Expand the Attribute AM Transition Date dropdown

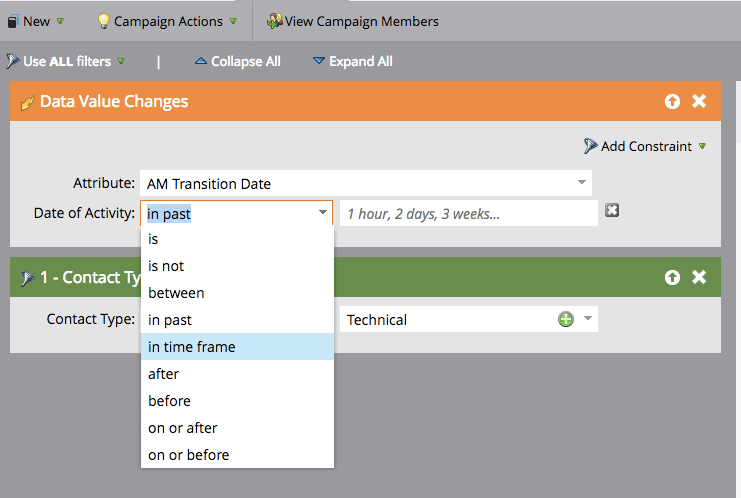coord(582,182)
